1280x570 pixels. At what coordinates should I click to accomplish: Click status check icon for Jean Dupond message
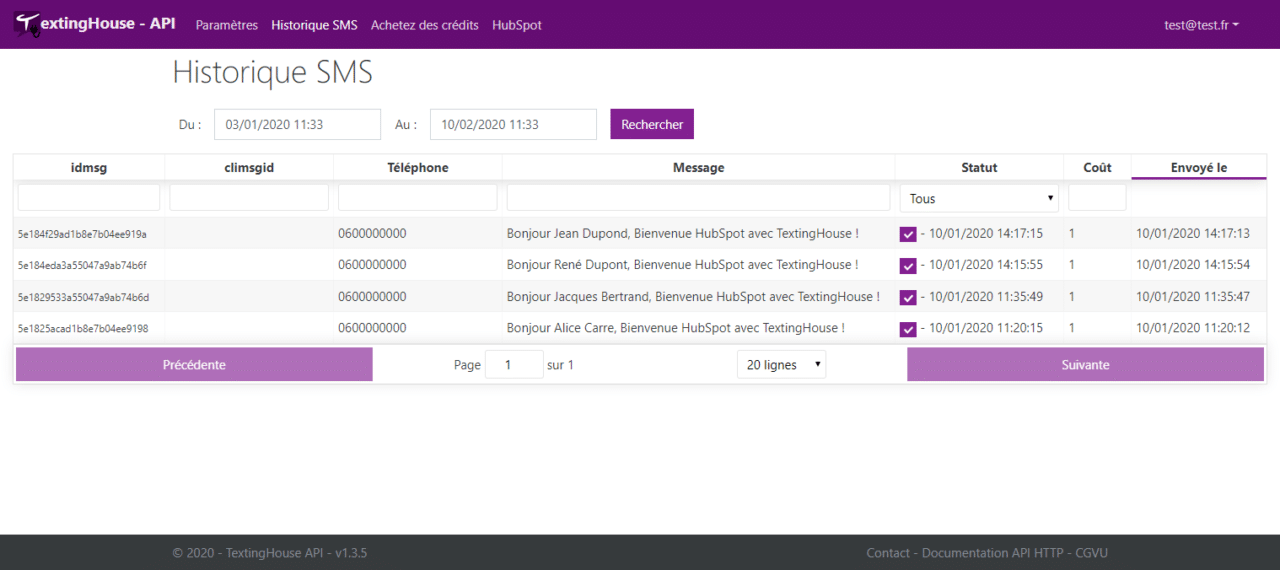908,234
